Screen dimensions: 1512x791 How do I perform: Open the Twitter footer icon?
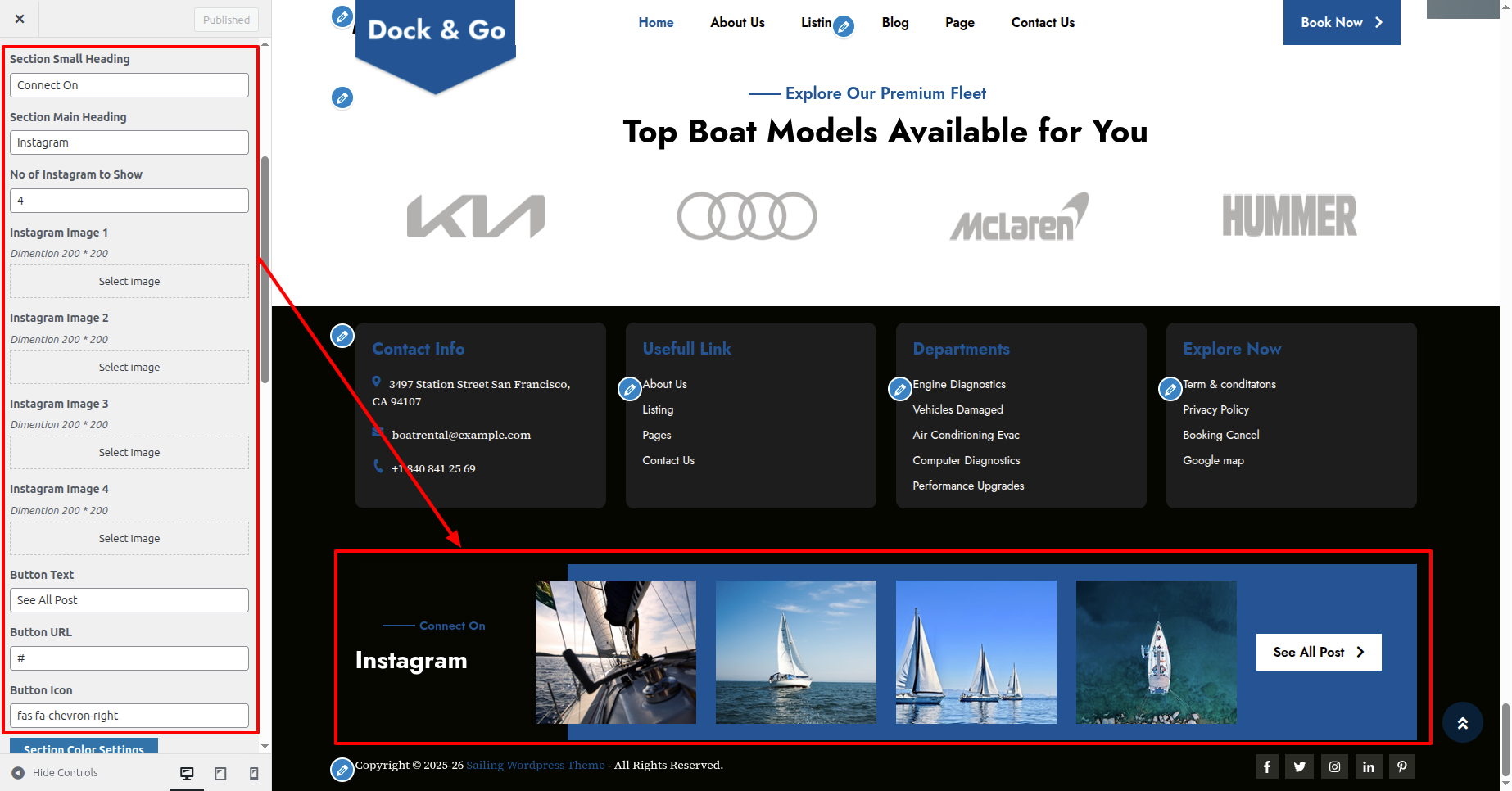pyautogui.click(x=1300, y=766)
